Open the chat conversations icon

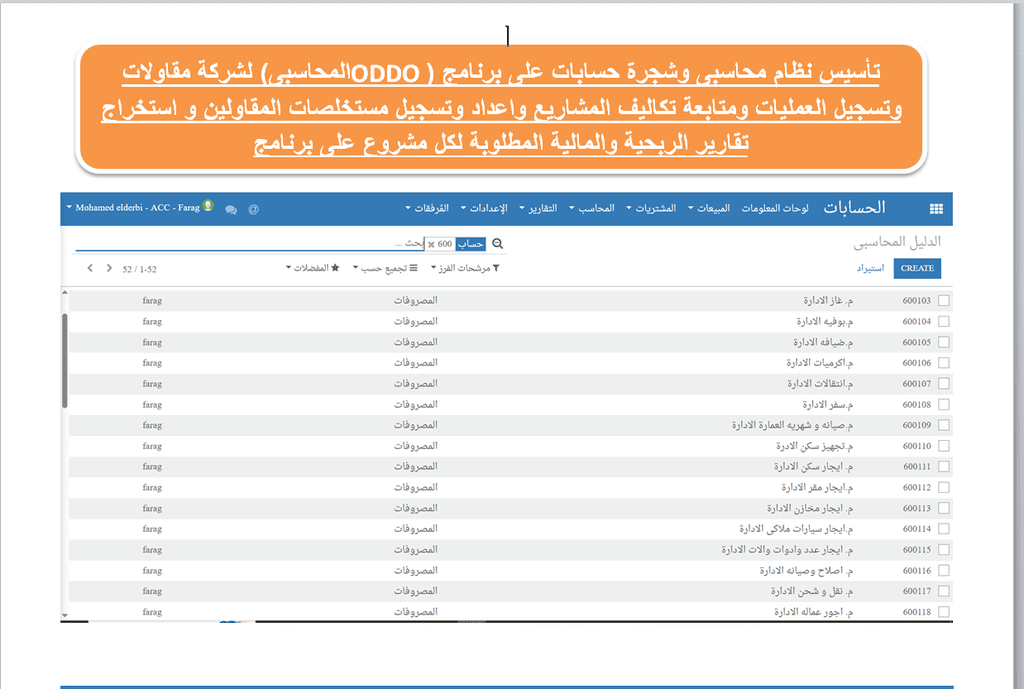pos(231,210)
